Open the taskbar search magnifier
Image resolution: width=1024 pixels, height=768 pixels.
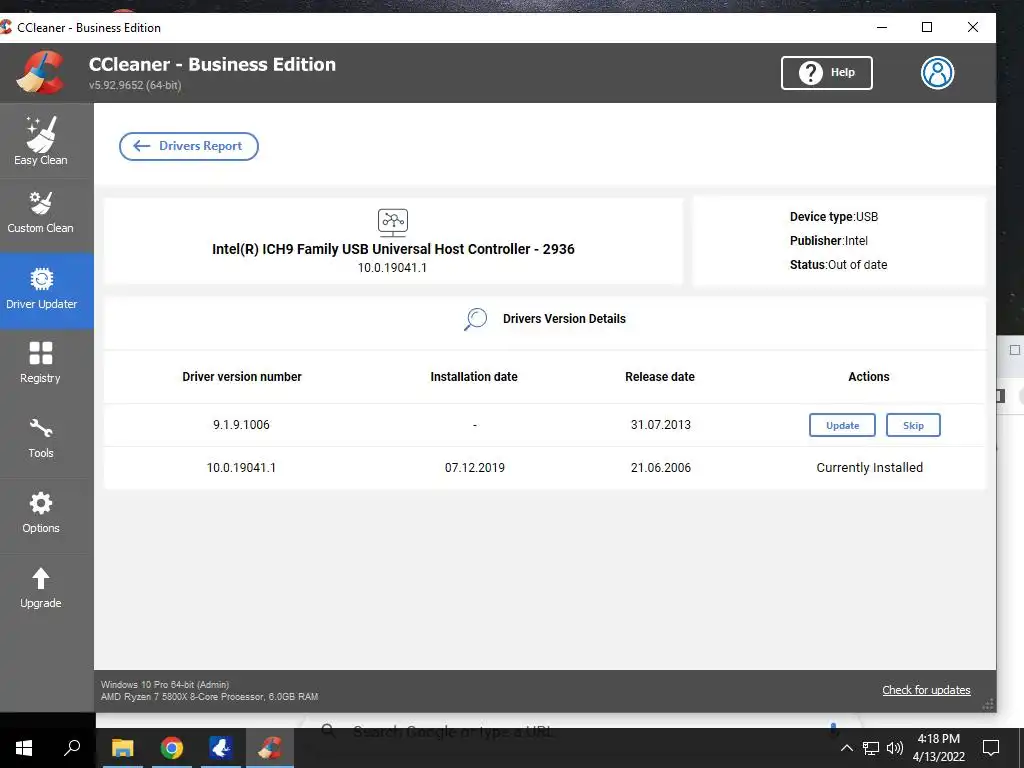pos(72,748)
